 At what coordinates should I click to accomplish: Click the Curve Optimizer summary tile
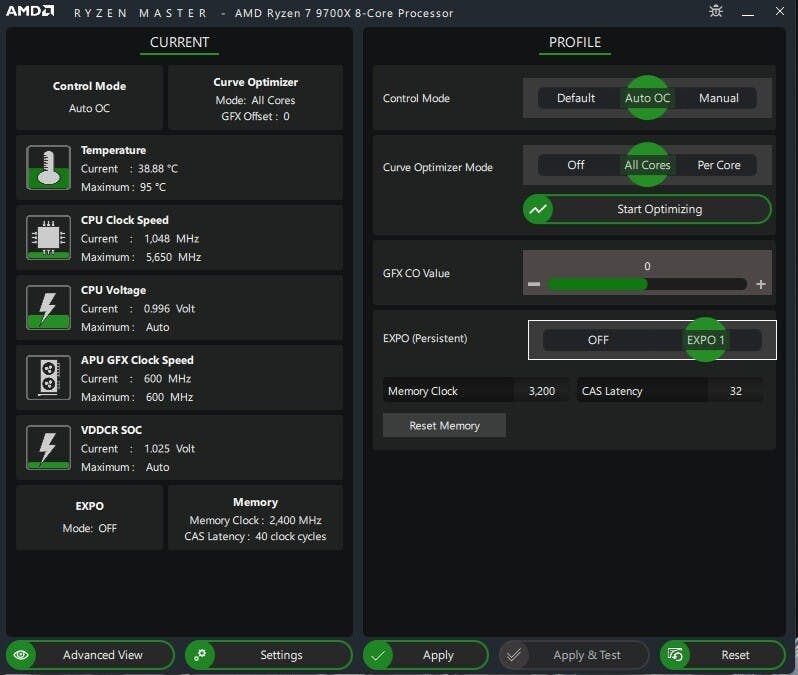(x=255, y=97)
